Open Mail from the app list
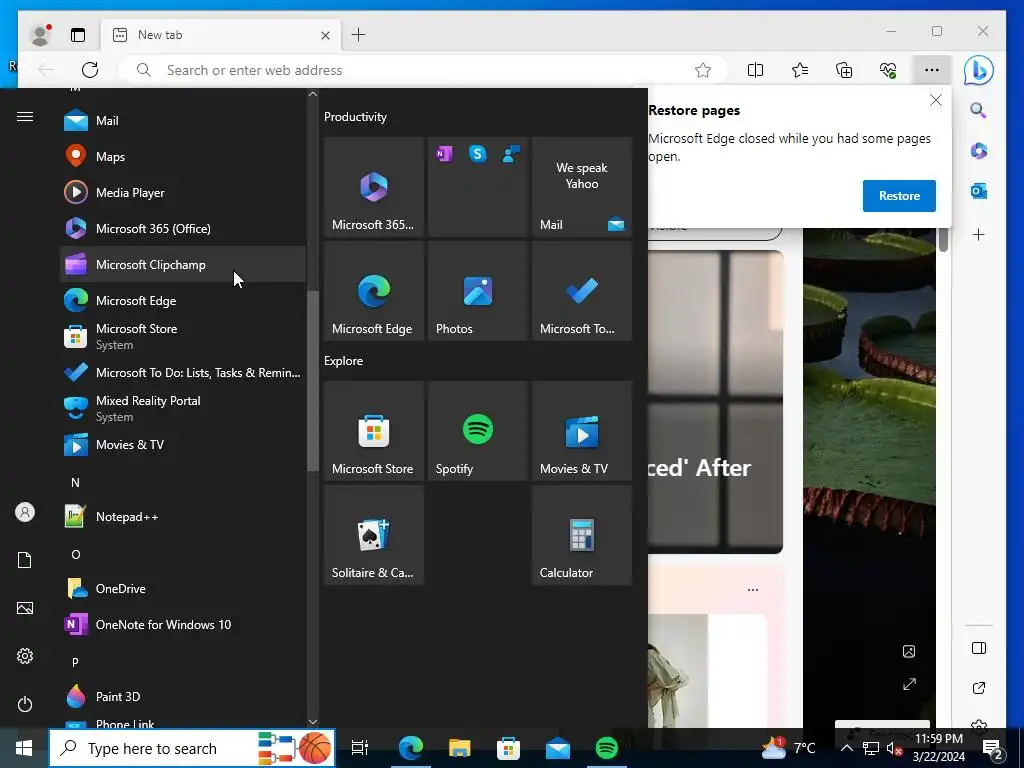Screen dimensions: 1024x768 click(182, 121)
